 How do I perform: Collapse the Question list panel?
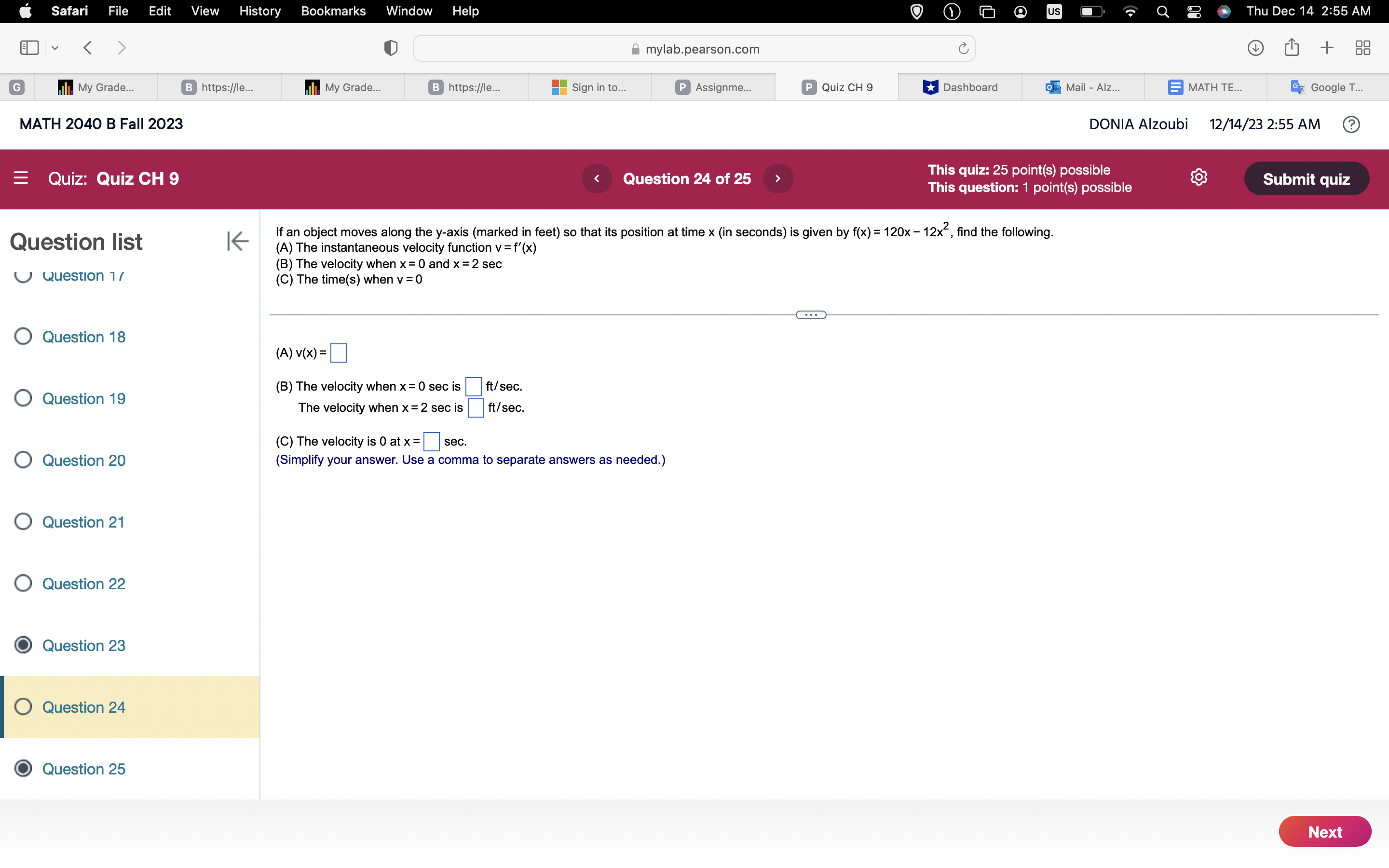tap(237, 241)
